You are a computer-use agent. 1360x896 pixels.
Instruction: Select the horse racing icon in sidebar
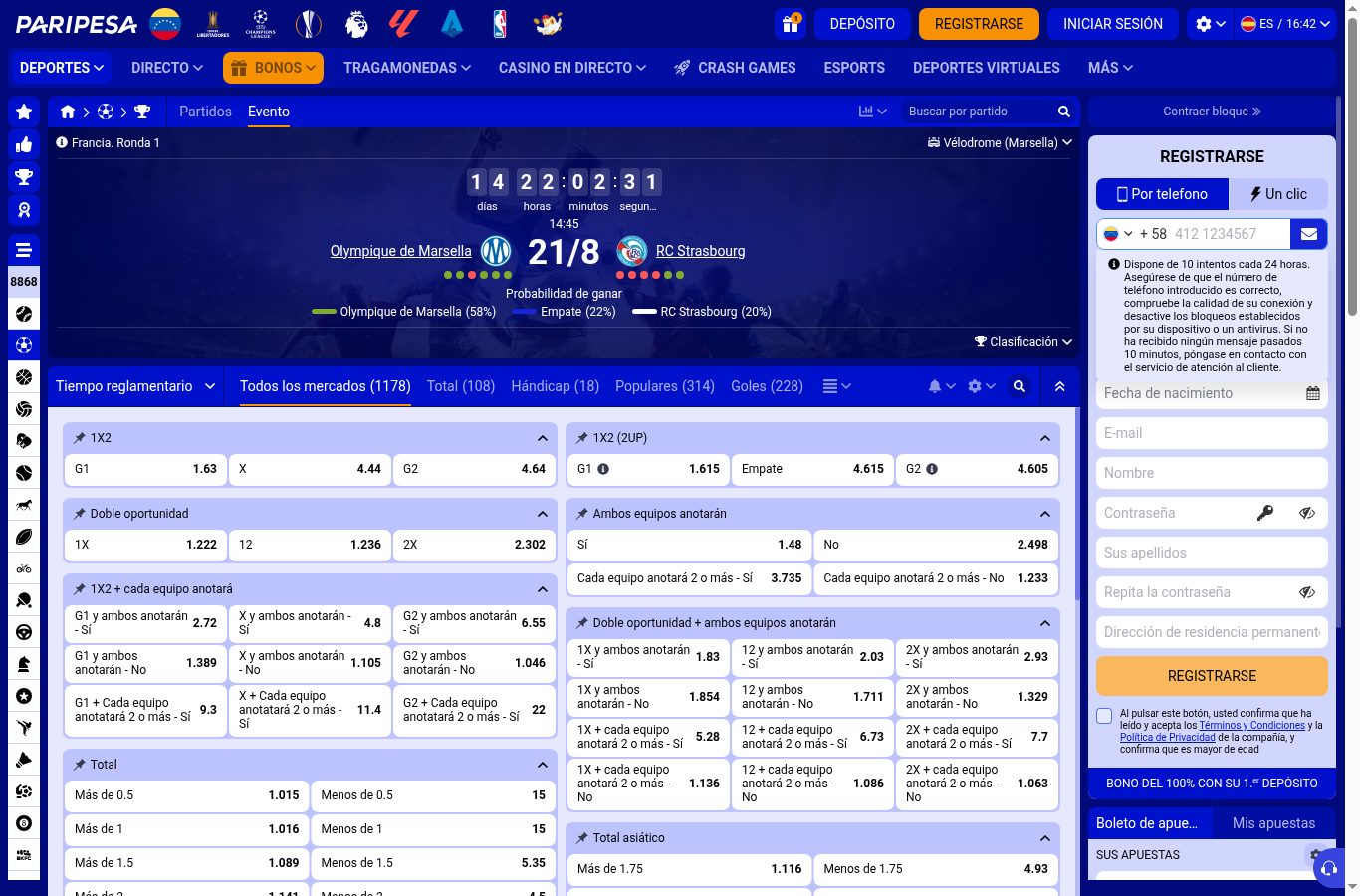(24, 505)
